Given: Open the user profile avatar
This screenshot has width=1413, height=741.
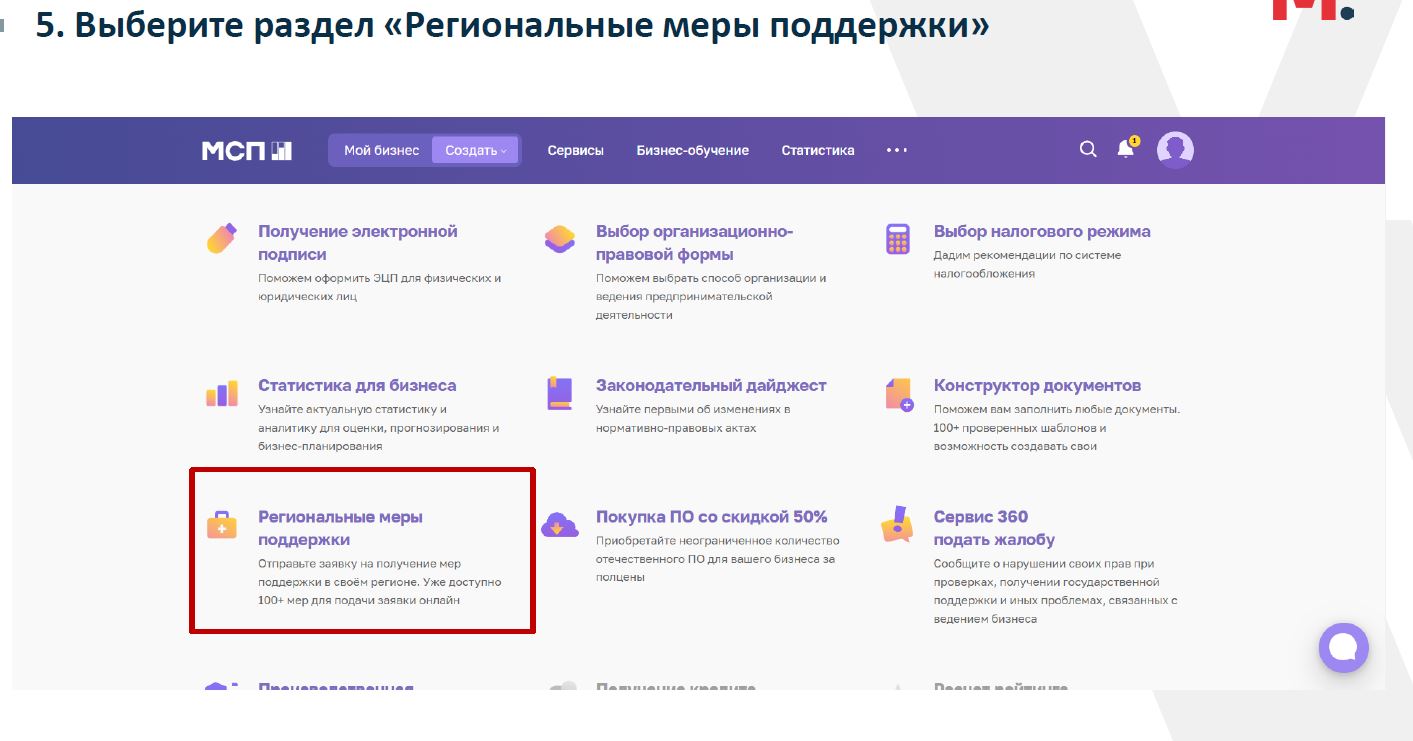Looking at the screenshot, I should pyautogui.click(x=1175, y=150).
